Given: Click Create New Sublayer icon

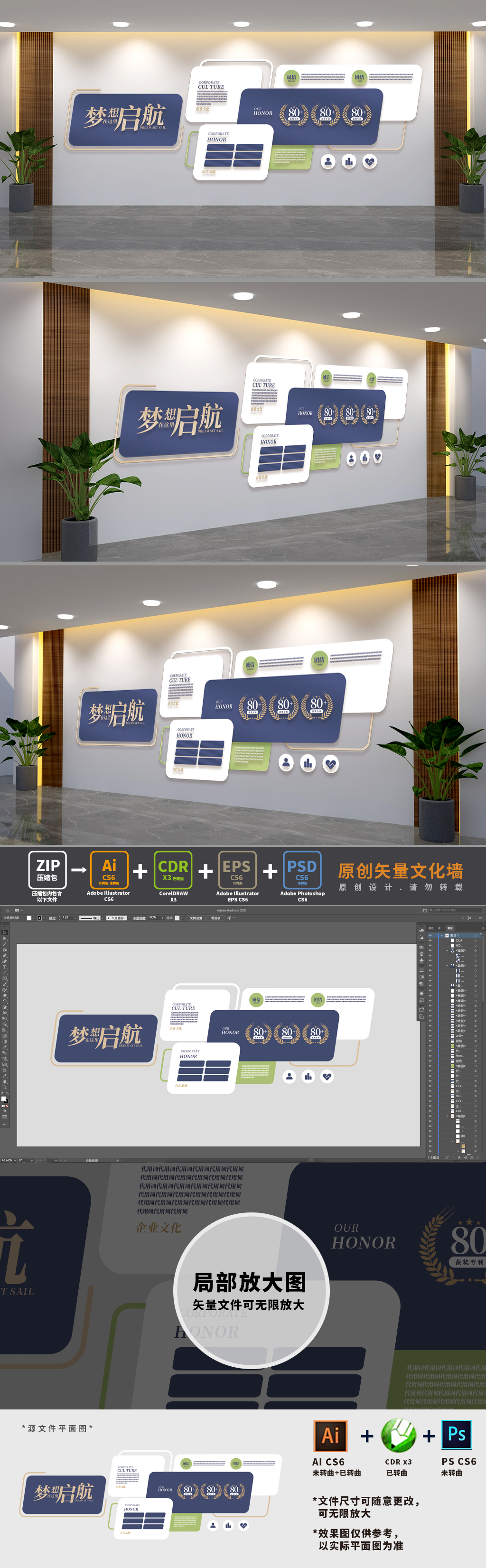Looking at the screenshot, I should (x=466, y=1158).
